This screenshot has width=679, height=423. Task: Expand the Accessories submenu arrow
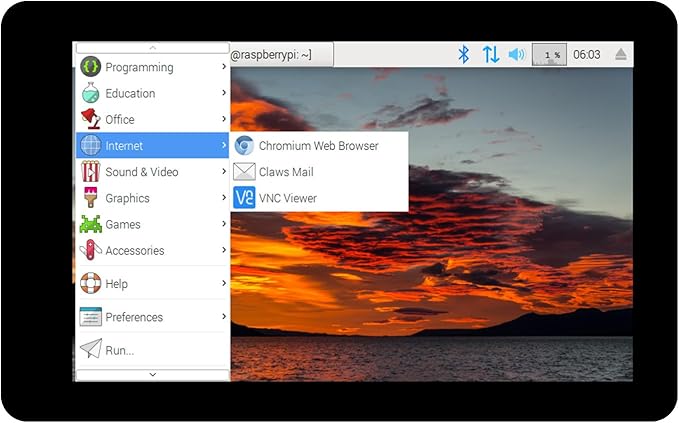(x=223, y=250)
